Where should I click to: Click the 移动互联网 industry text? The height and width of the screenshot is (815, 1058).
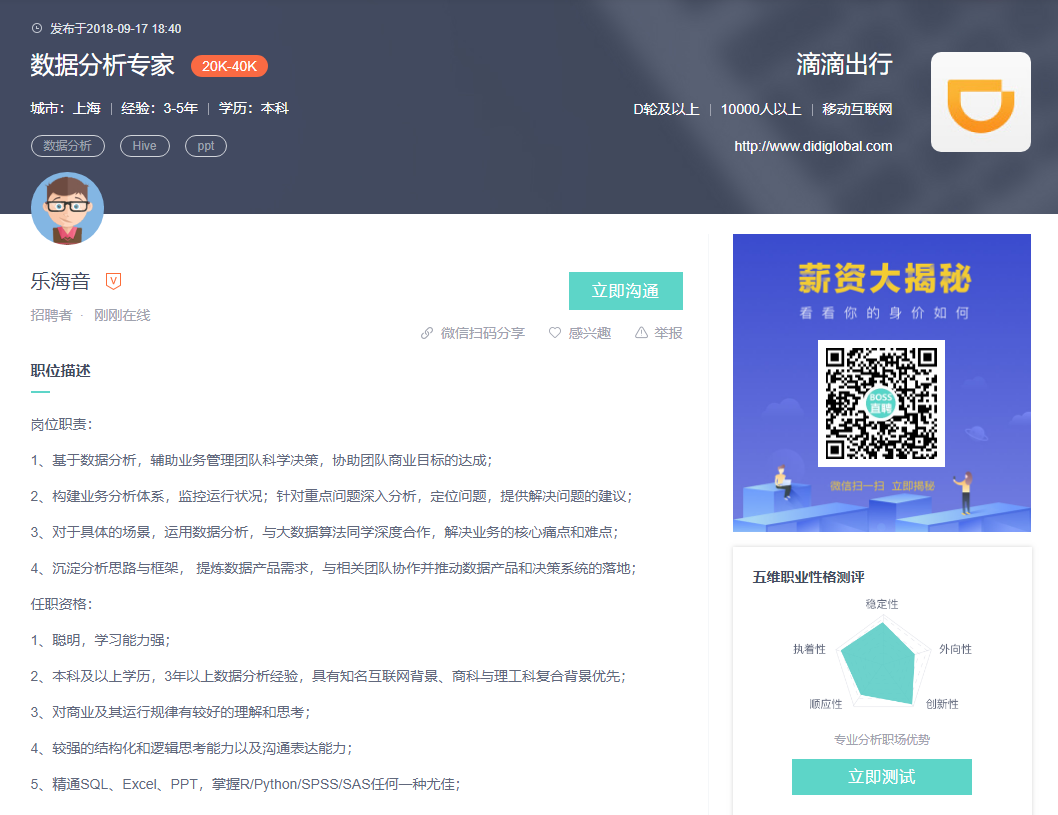(x=857, y=109)
